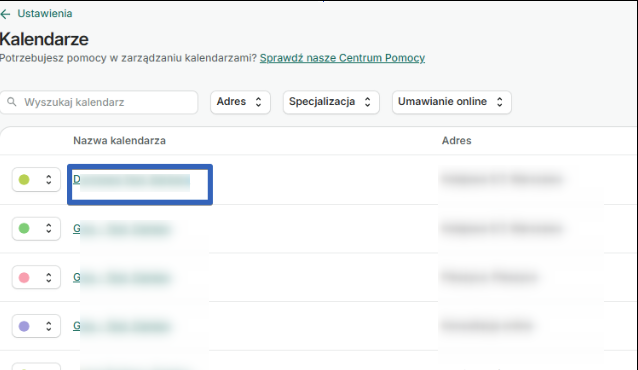Open the calendar link in the pink row
The image size is (638, 370).
pos(121,278)
